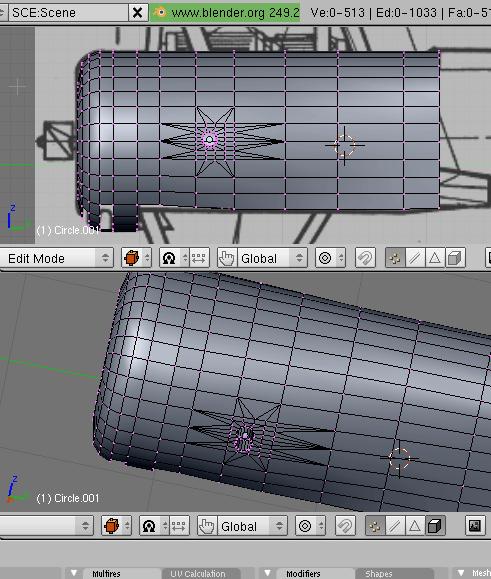Screen dimensions: 491x579
Task: Open the pivot point menu in the upper viewport header
Action: coord(174,258)
